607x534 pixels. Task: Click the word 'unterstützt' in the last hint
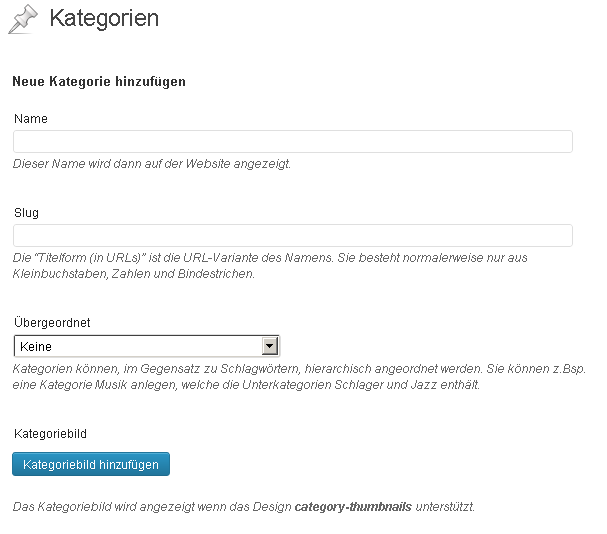coord(445,507)
